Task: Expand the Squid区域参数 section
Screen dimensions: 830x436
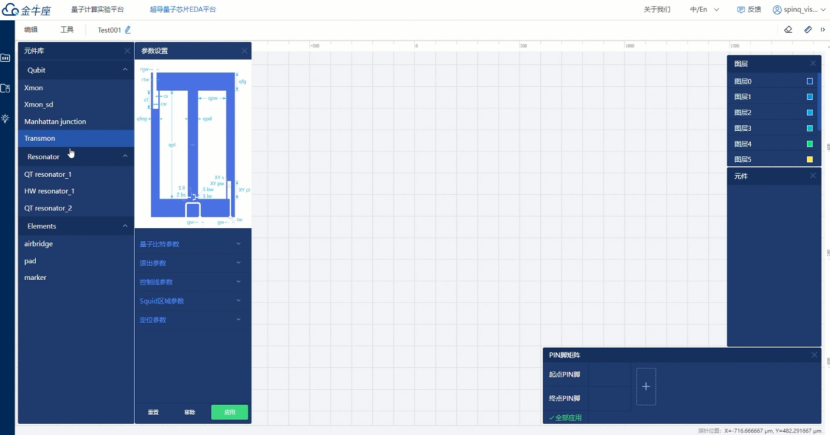Action: [x=238, y=301]
